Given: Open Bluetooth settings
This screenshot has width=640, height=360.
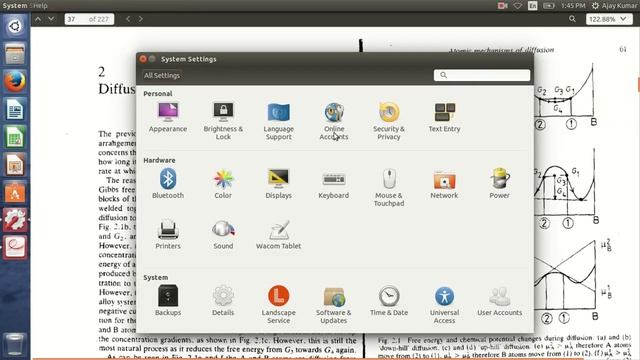Looking at the screenshot, I should tap(168, 184).
